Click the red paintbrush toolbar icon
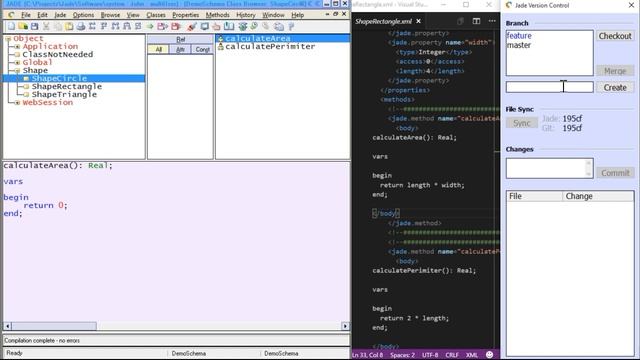The width and height of the screenshot is (640, 360). coord(191,27)
